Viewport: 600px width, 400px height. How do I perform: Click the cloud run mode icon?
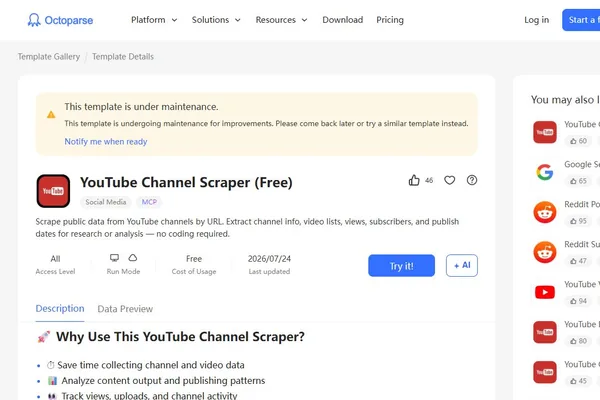132,258
